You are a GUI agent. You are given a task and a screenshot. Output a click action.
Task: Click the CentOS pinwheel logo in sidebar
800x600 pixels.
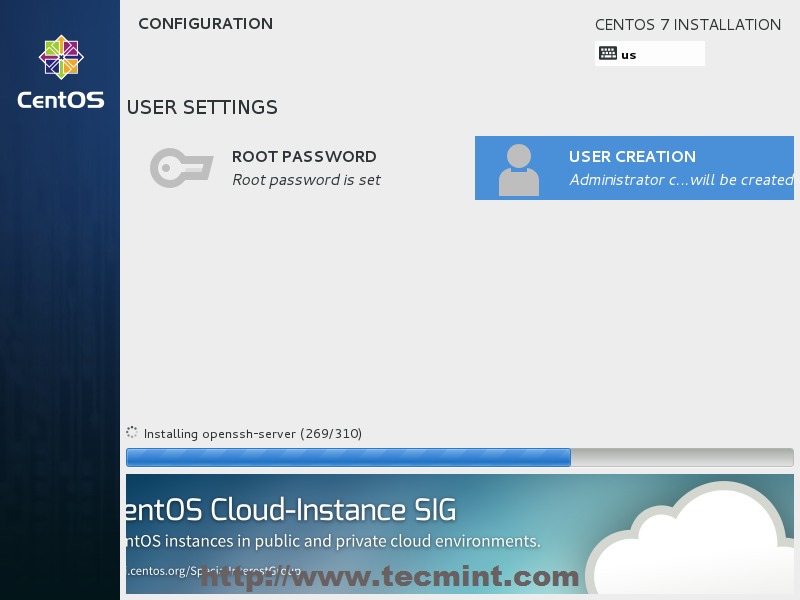pyautogui.click(x=61, y=58)
